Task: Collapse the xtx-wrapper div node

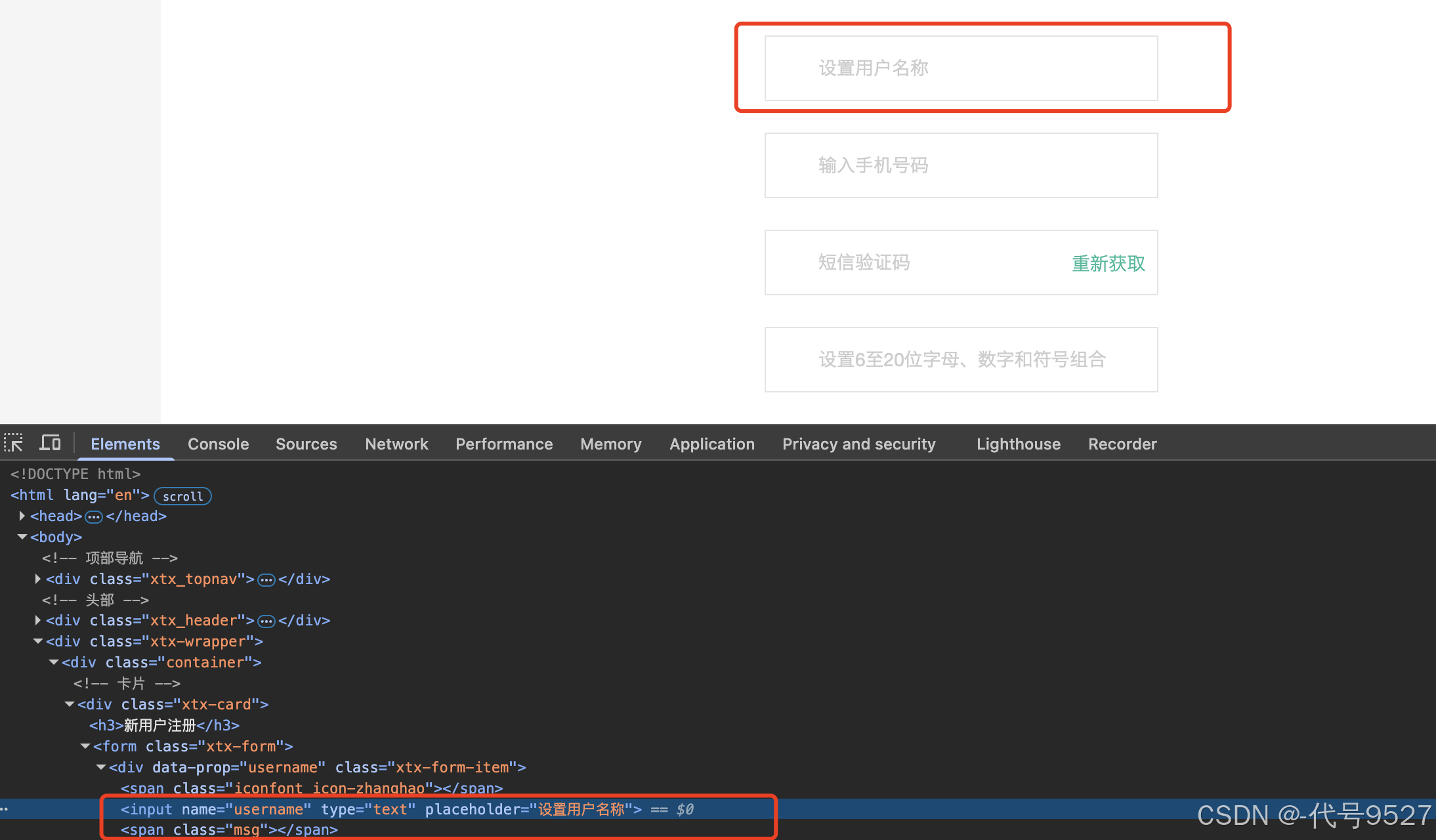Action: (38, 641)
